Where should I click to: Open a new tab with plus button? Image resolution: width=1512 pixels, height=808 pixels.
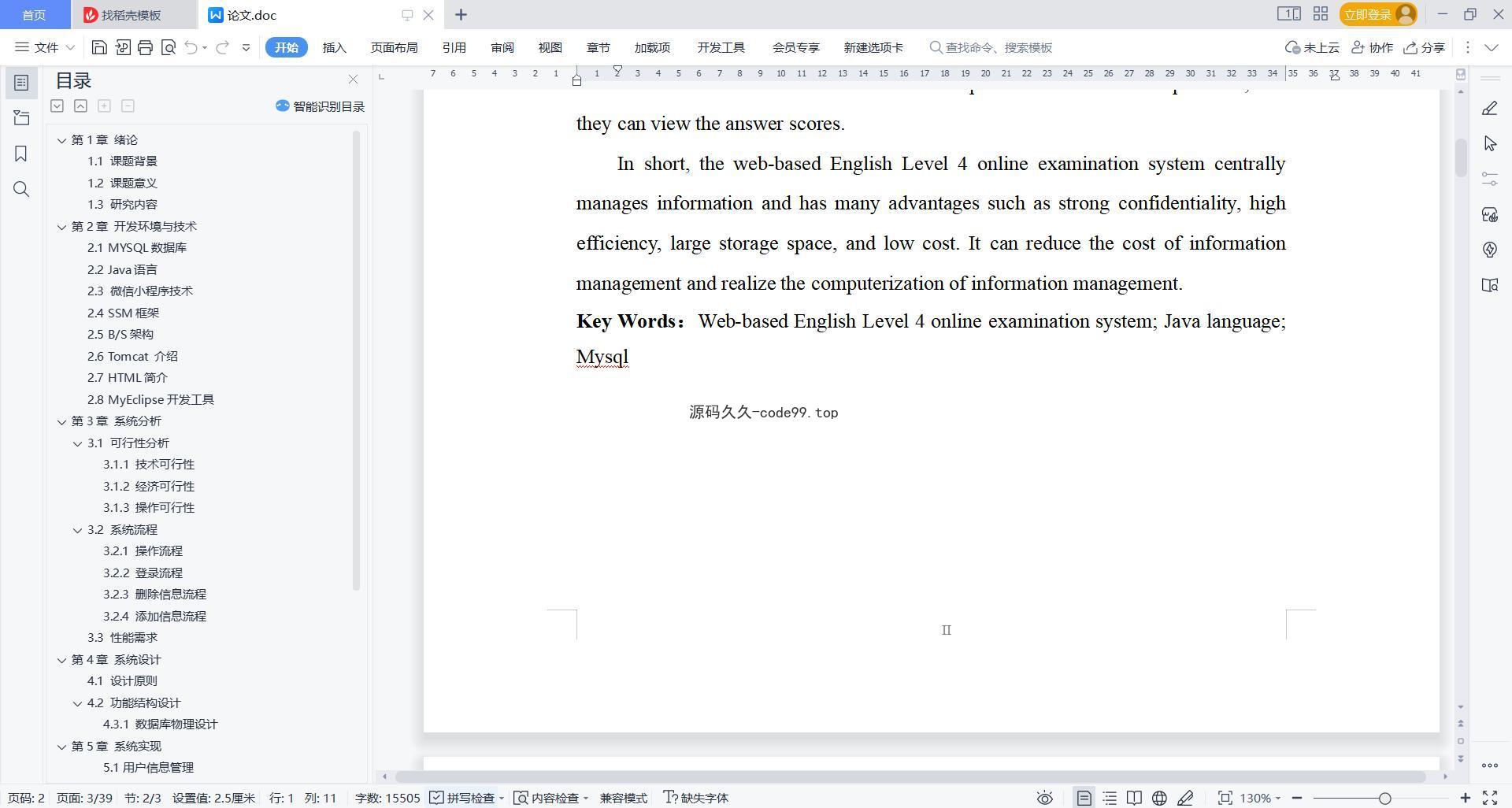click(x=461, y=14)
